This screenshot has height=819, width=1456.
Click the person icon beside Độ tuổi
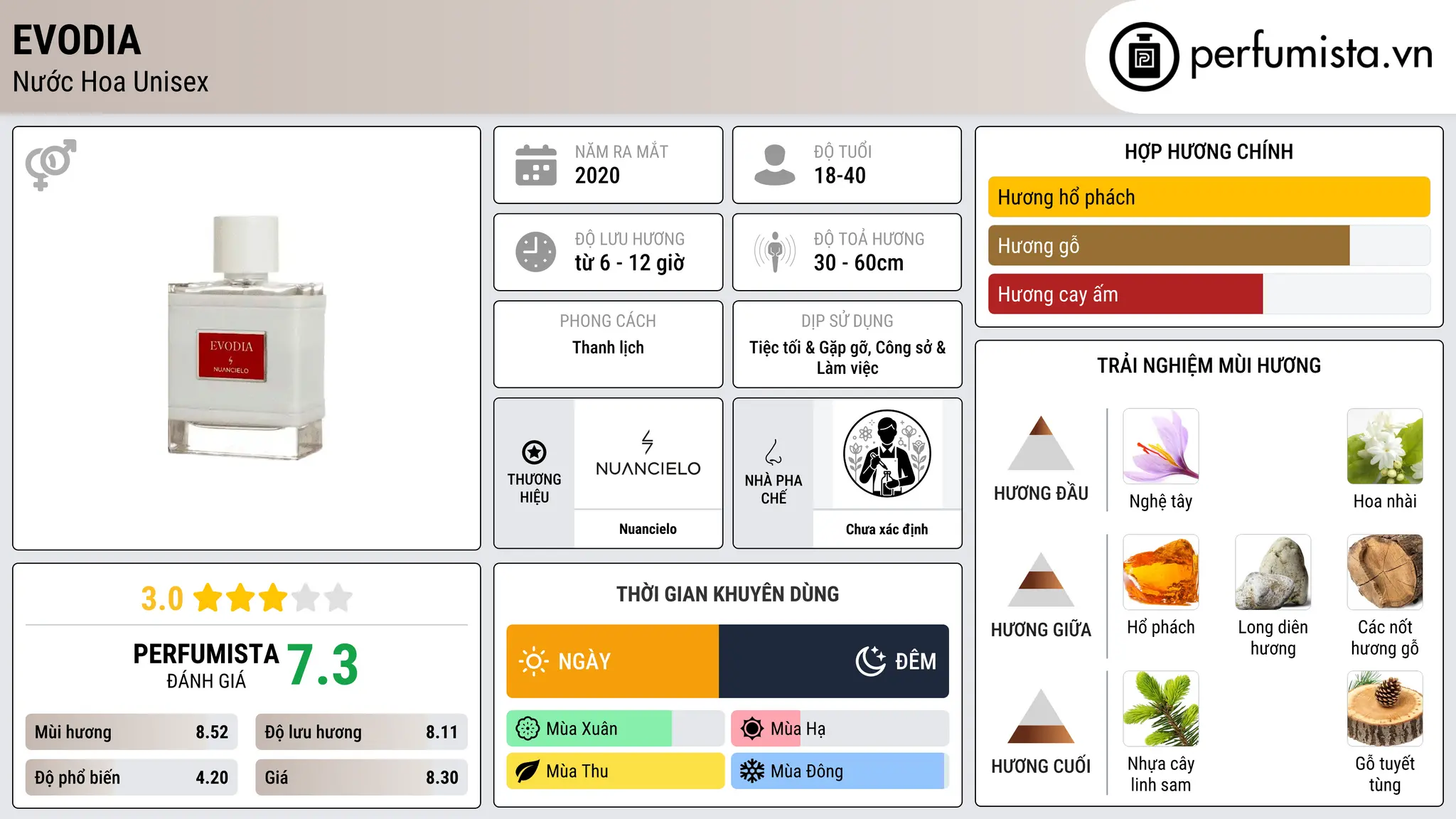[775, 165]
